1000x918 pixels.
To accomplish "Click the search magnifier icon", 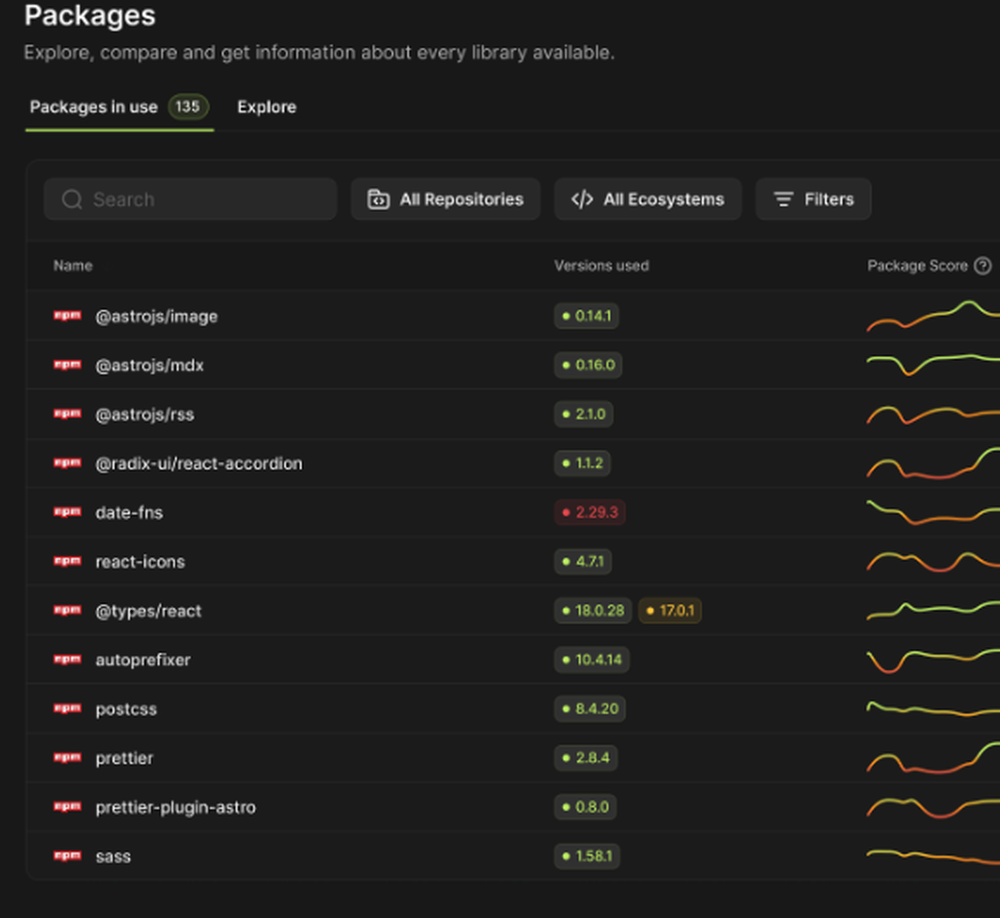I will [x=72, y=200].
